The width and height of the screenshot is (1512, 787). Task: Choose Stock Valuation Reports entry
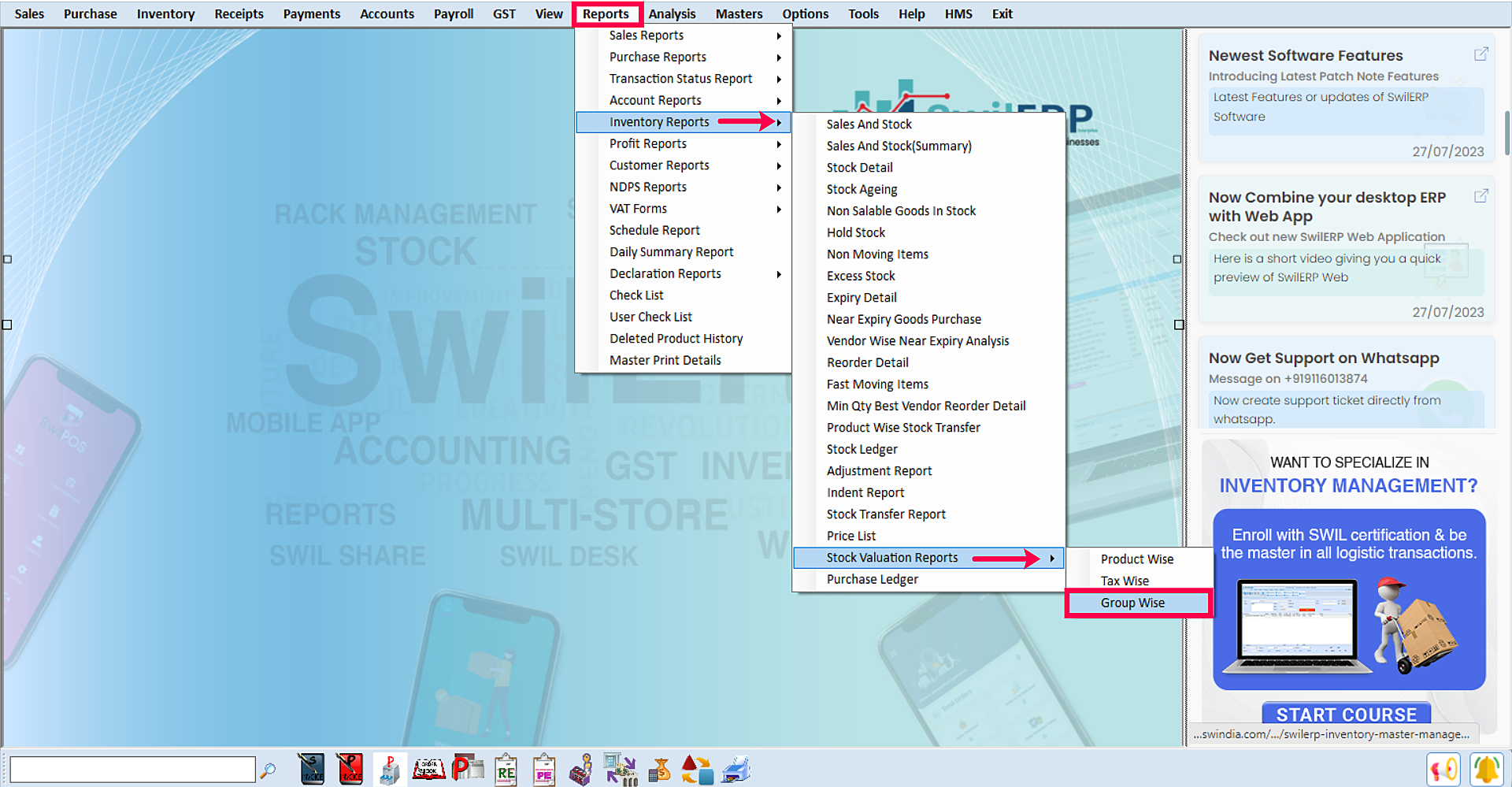click(928, 558)
